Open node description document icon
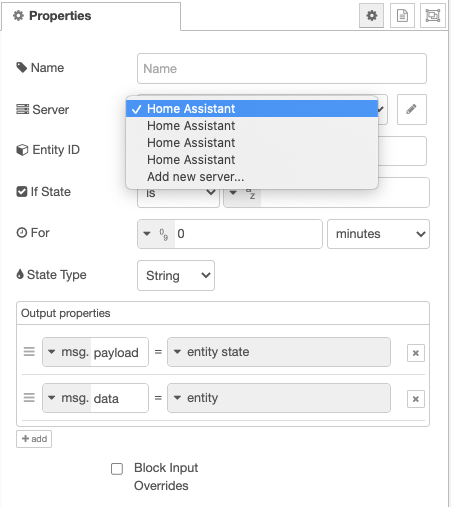 (402, 15)
